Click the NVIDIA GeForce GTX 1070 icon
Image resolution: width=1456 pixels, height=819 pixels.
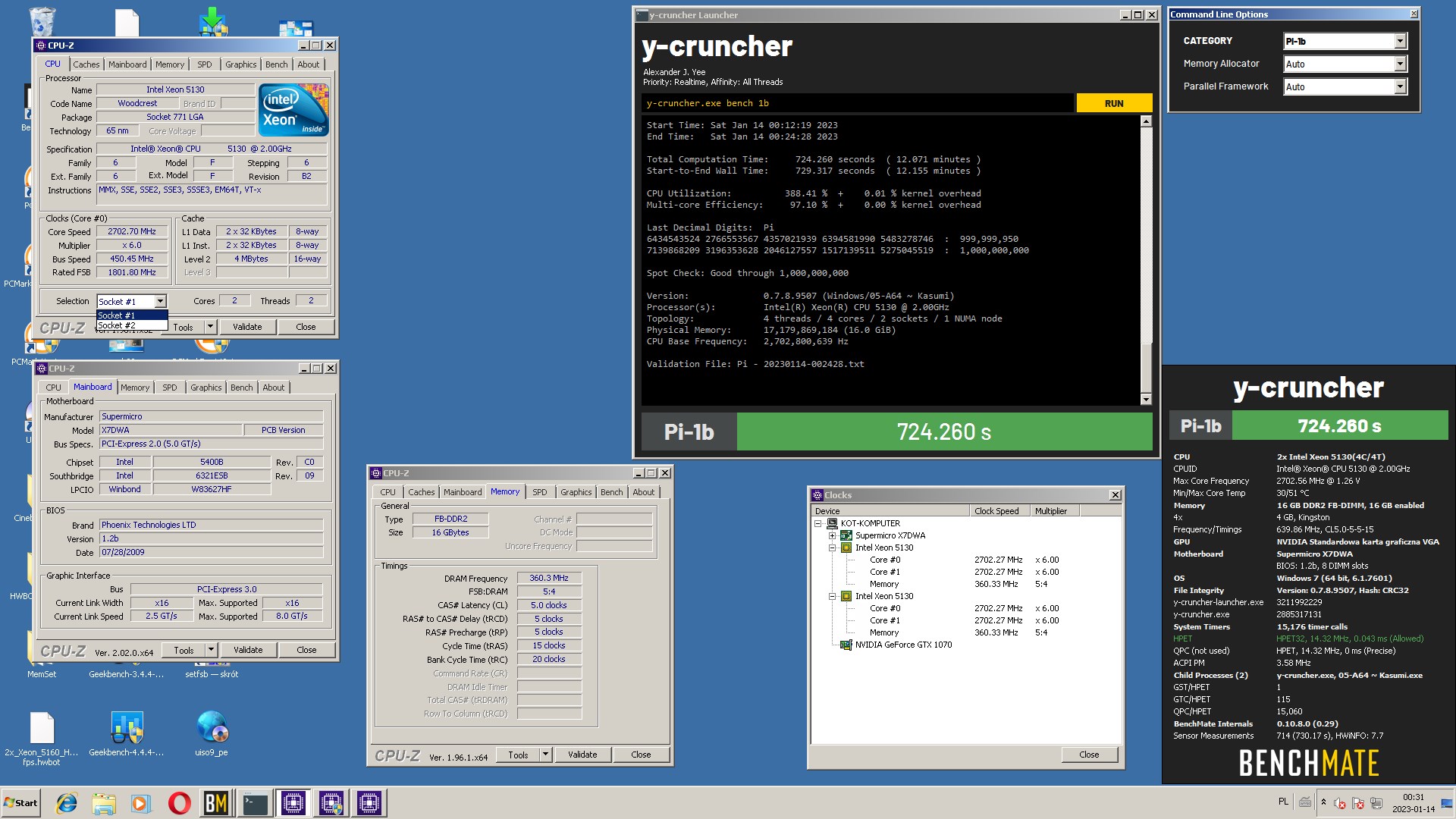[846, 645]
